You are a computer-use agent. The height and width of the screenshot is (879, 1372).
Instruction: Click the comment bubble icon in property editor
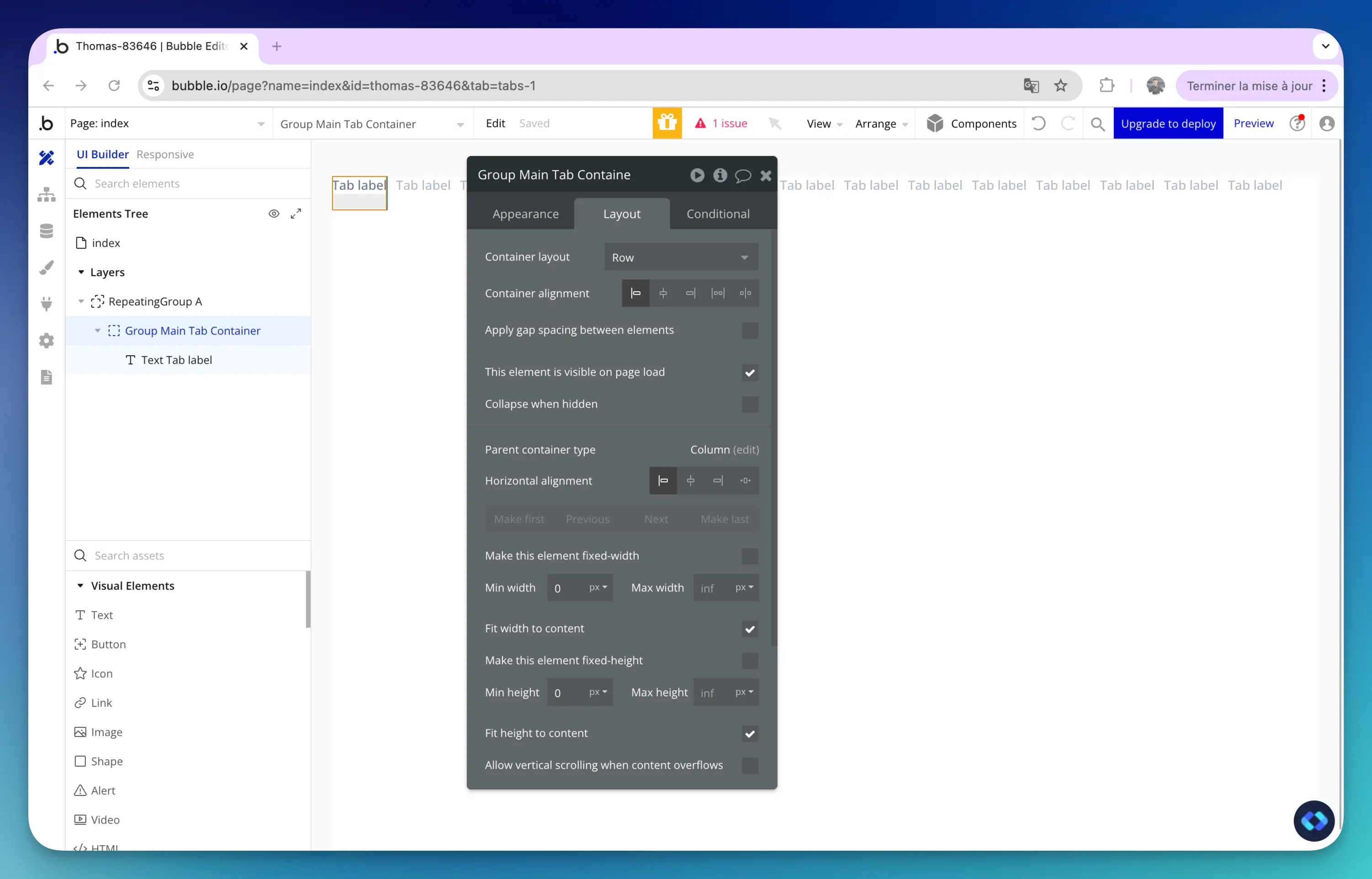743,176
